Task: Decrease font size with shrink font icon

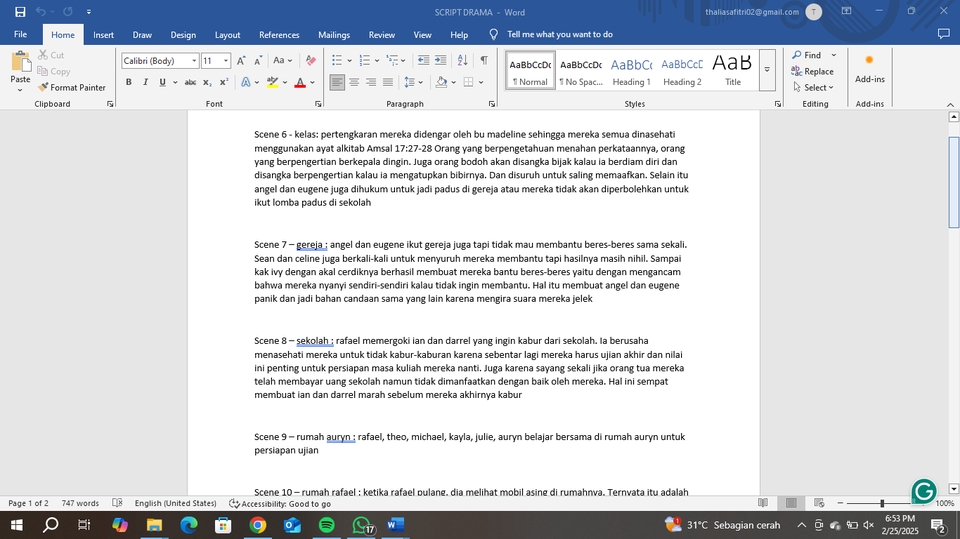Action: pyautogui.click(x=258, y=61)
